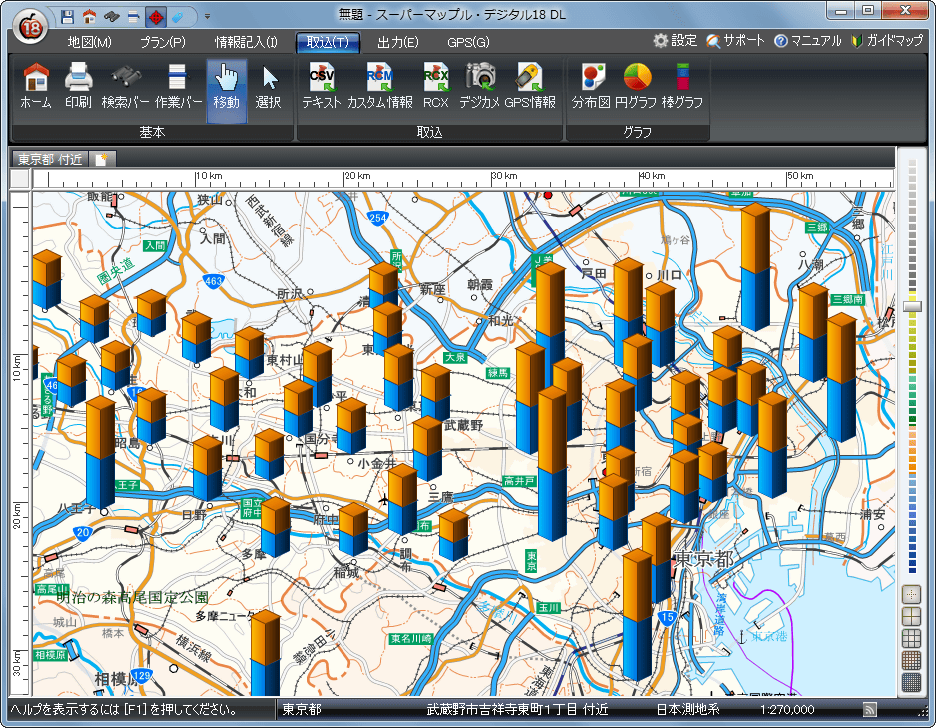Click the RSS feed icon in status bar

pos(870,710)
